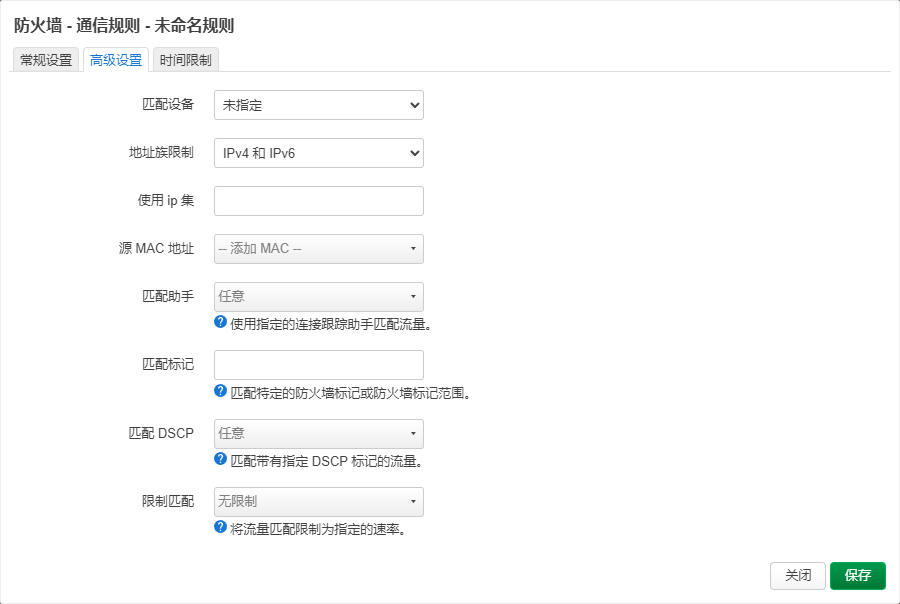Viewport: 900px width, 604px height.
Task: Click the 源 MAC 地址 label text
Action: pos(156,248)
